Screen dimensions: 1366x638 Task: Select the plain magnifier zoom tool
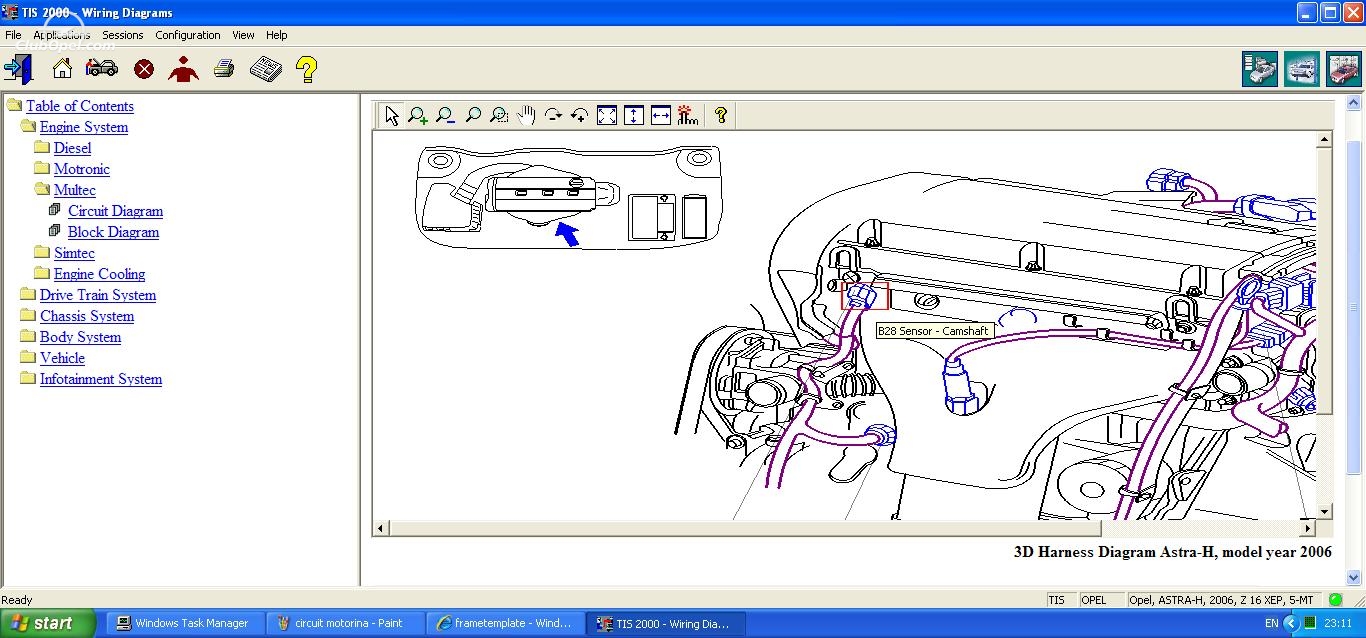[473, 115]
